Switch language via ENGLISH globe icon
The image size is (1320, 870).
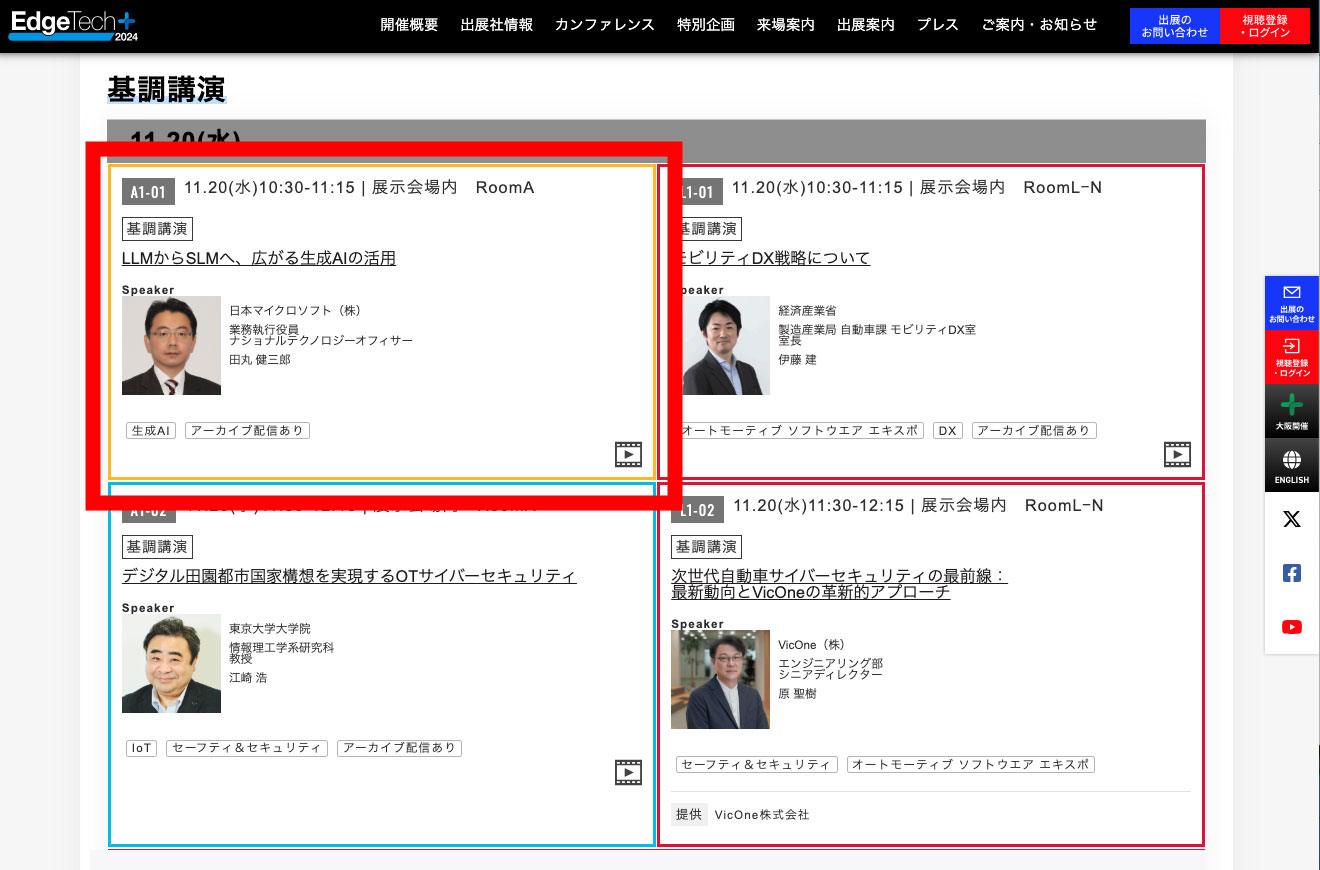[x=1292, y=466]
